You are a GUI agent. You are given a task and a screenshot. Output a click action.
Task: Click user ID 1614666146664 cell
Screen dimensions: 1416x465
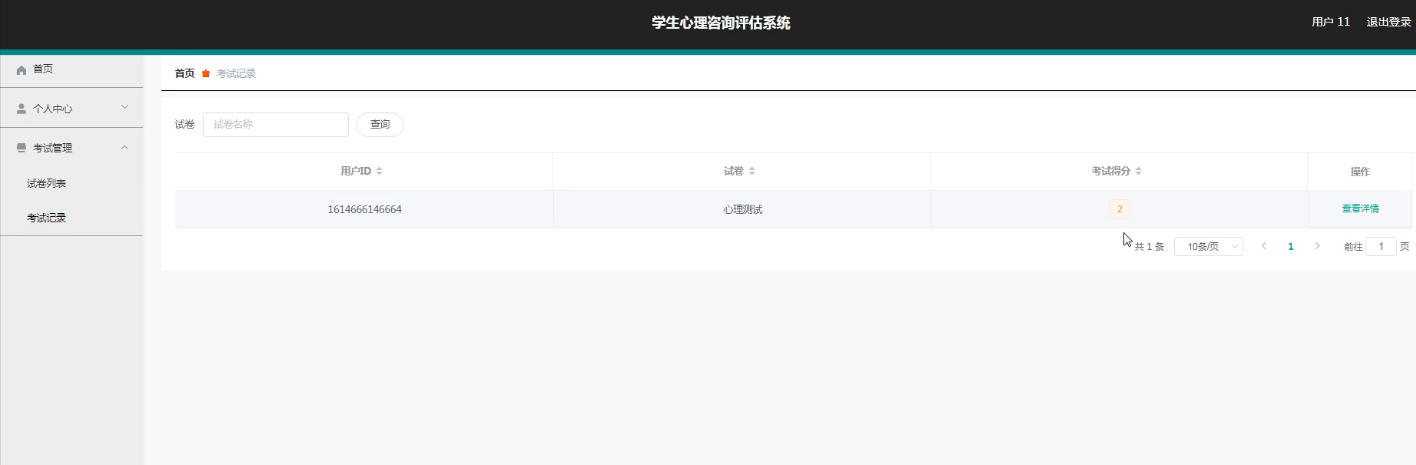pos(364,209)
